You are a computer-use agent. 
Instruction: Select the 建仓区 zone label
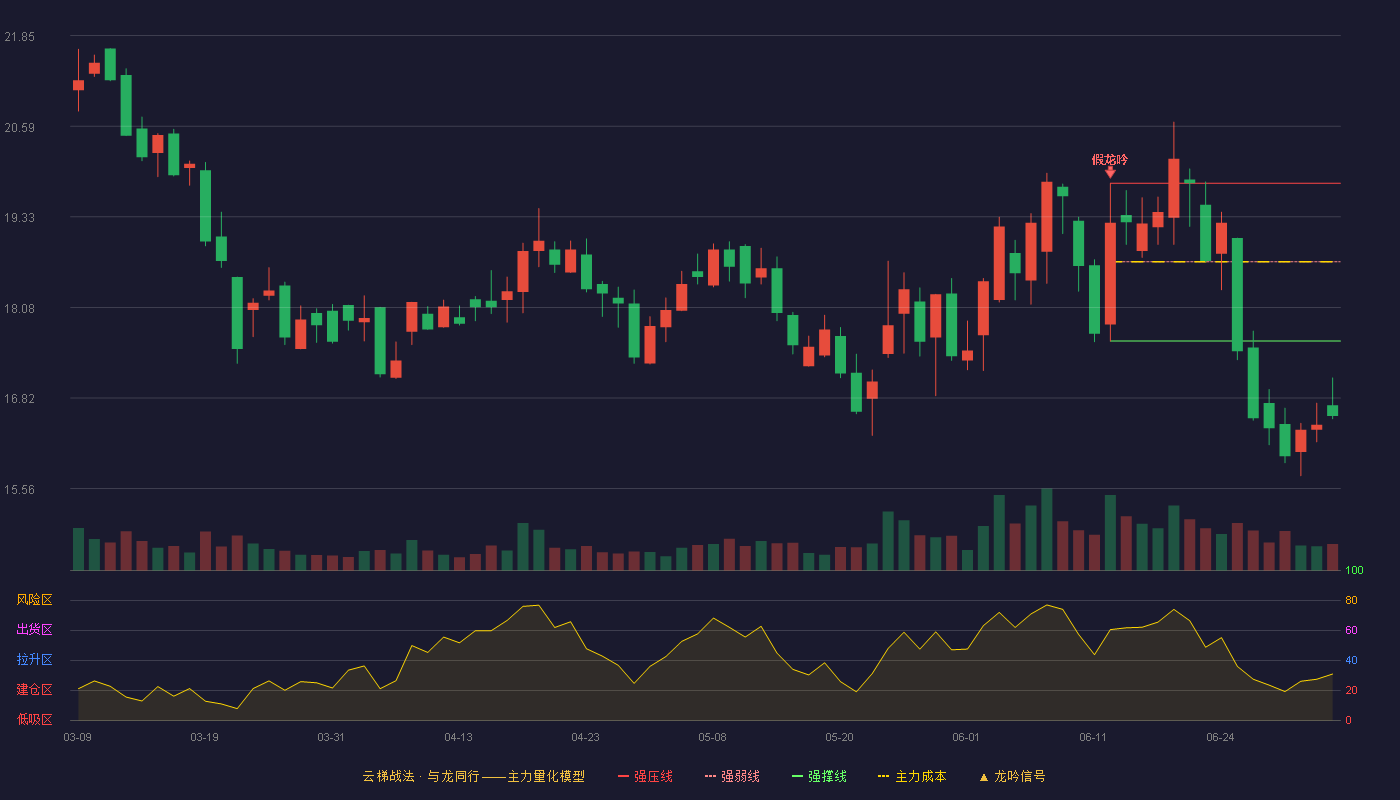tap(34, 690)
